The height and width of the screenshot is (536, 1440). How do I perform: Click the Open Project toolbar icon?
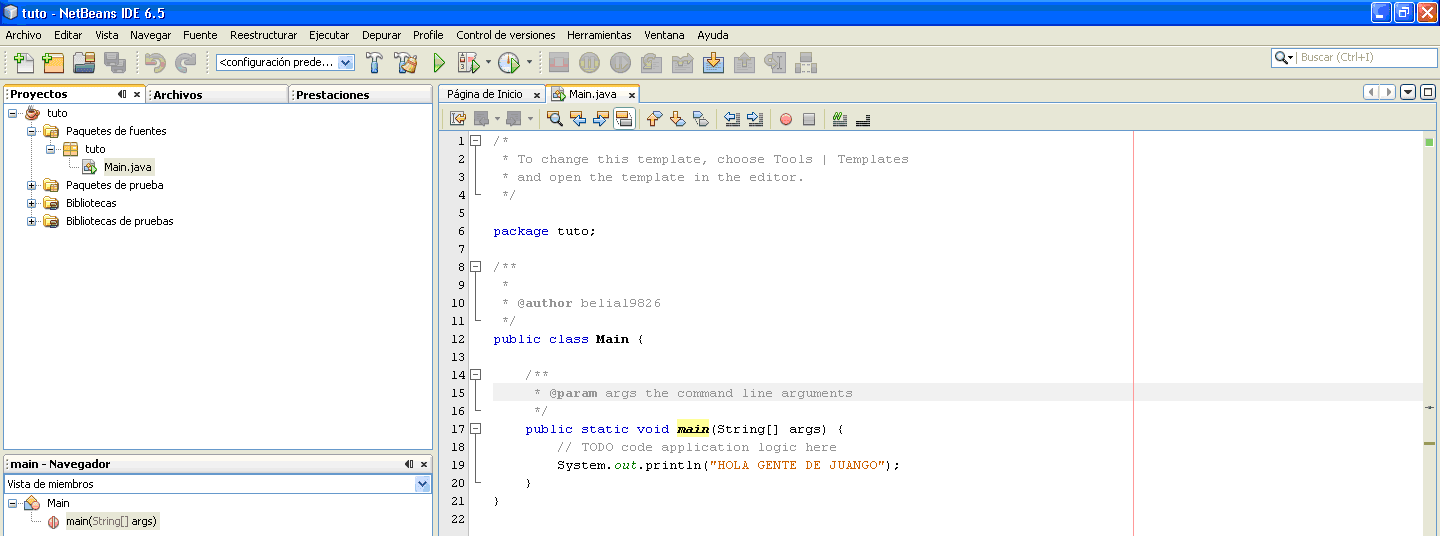click(84, 62)
